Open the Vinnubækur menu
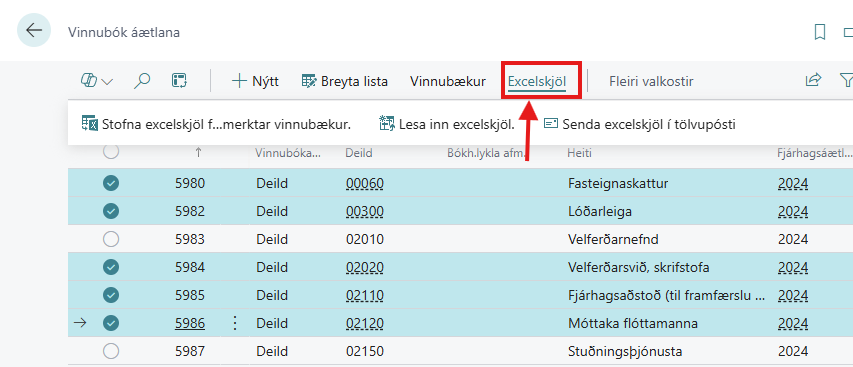 (x=448, y=82)
